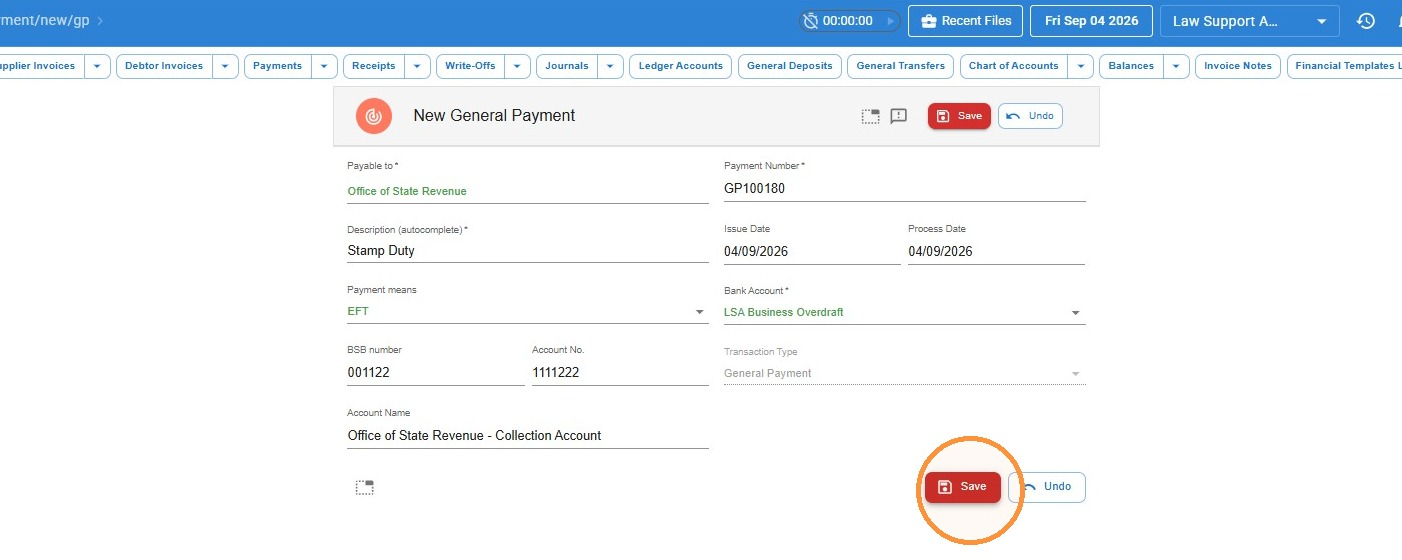Viewport: 1402px width, 560px height.
Task: Click the header layout window icon
Action: 871,116
